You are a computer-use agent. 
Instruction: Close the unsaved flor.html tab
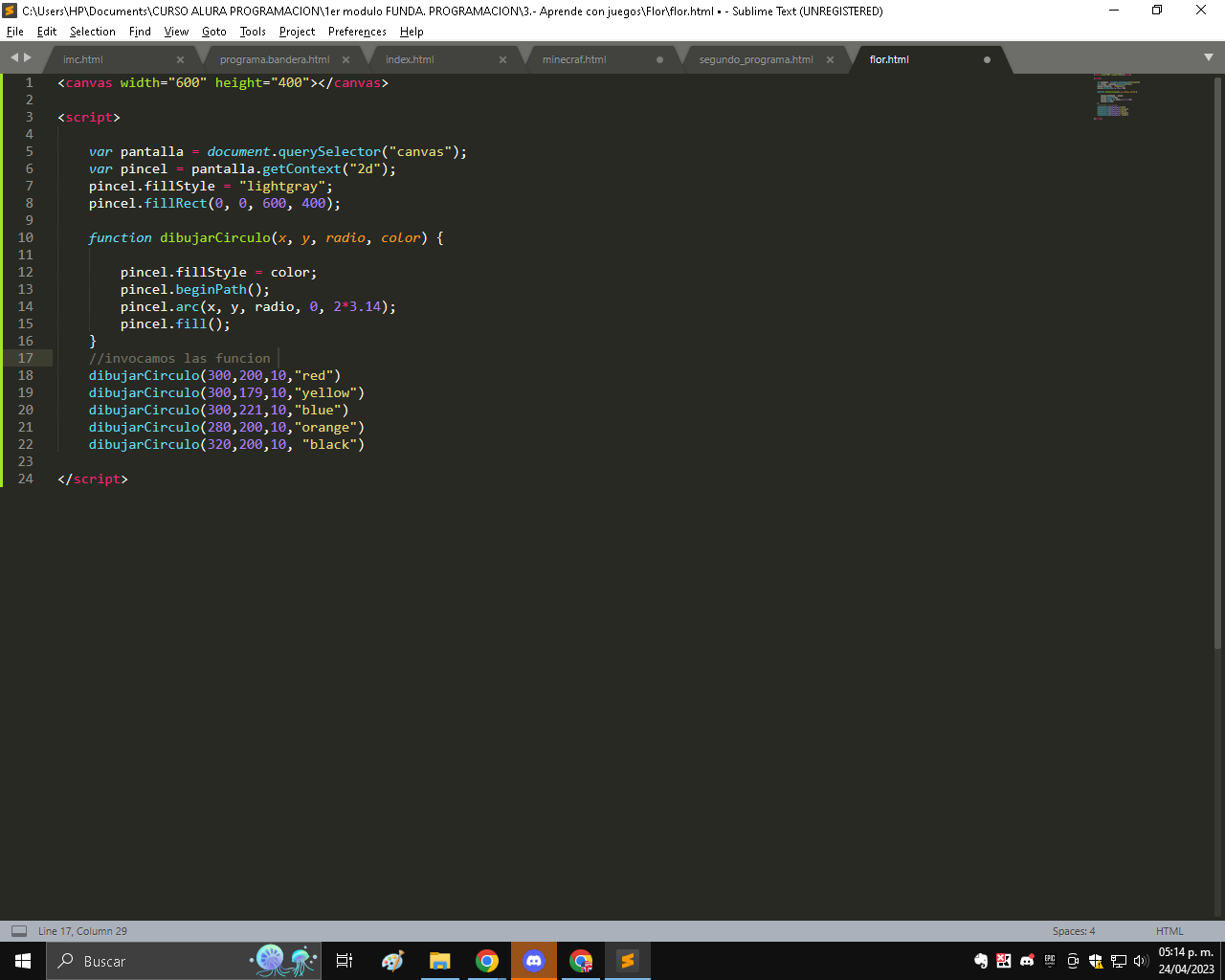[987, 59]
